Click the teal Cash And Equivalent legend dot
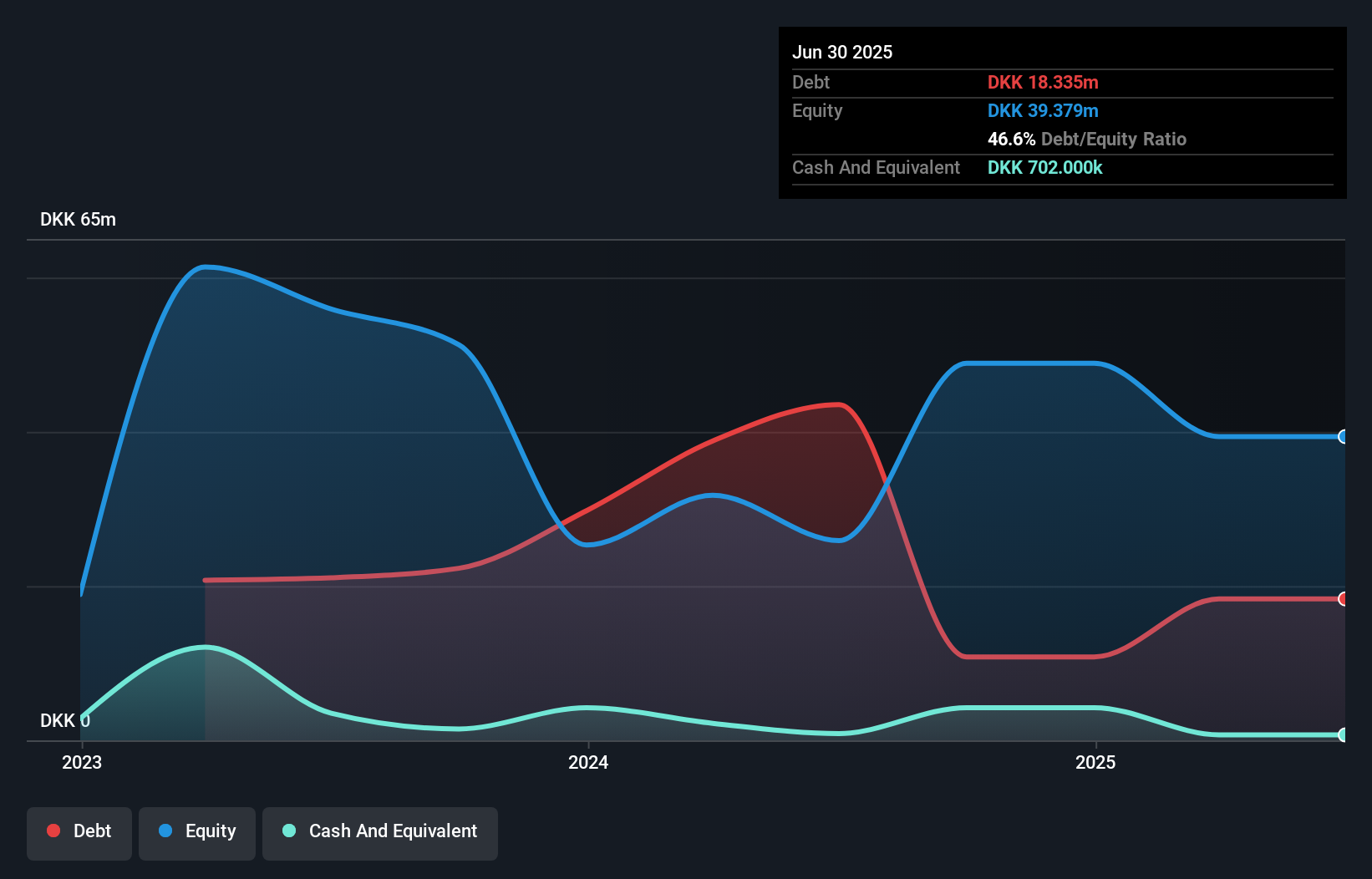 coord(287,831)
